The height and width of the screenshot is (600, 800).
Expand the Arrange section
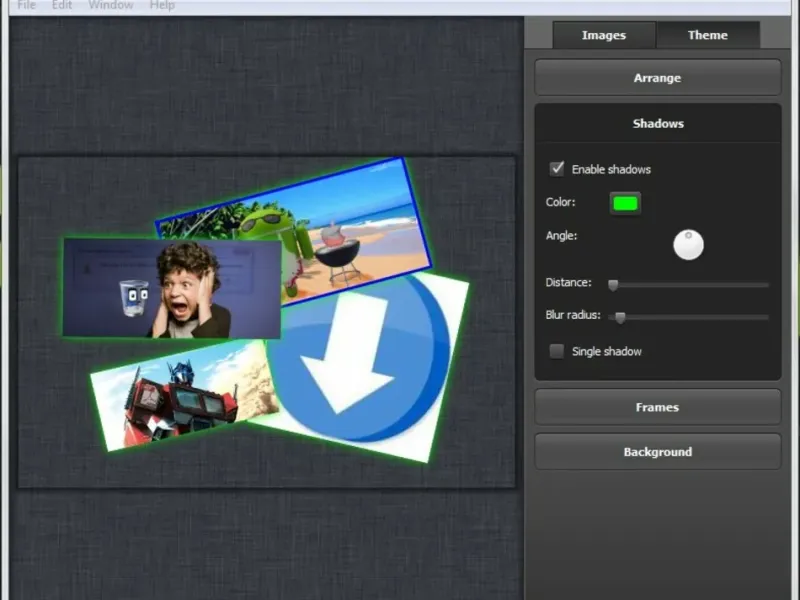coord(657,78)
